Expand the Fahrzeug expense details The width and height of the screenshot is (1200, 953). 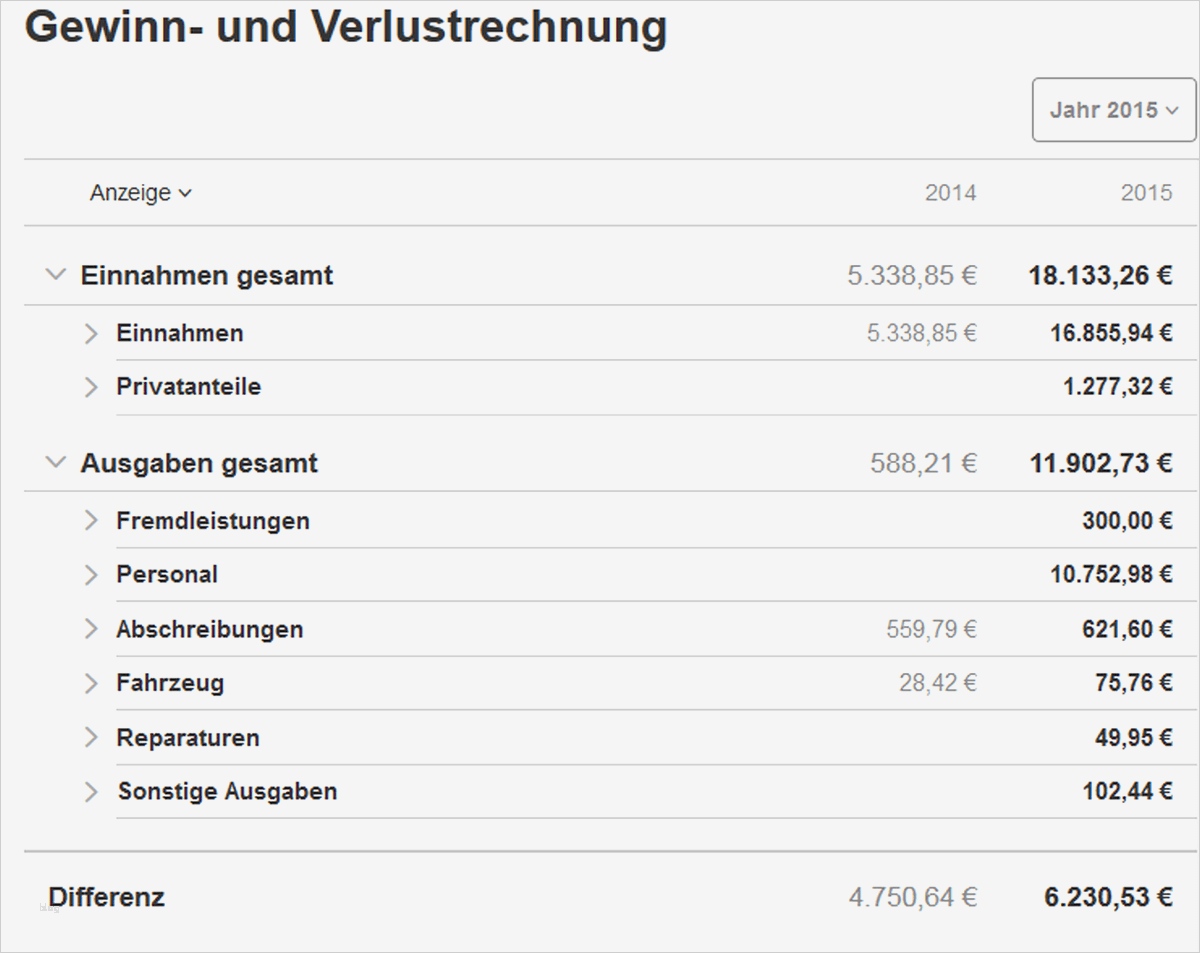[x=90, y=683]
